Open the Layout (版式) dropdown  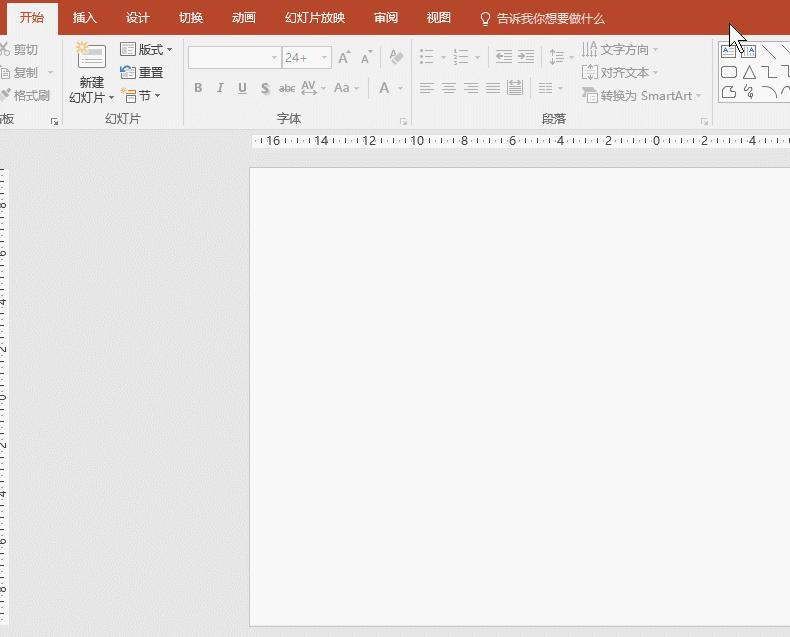pos(146,50)
